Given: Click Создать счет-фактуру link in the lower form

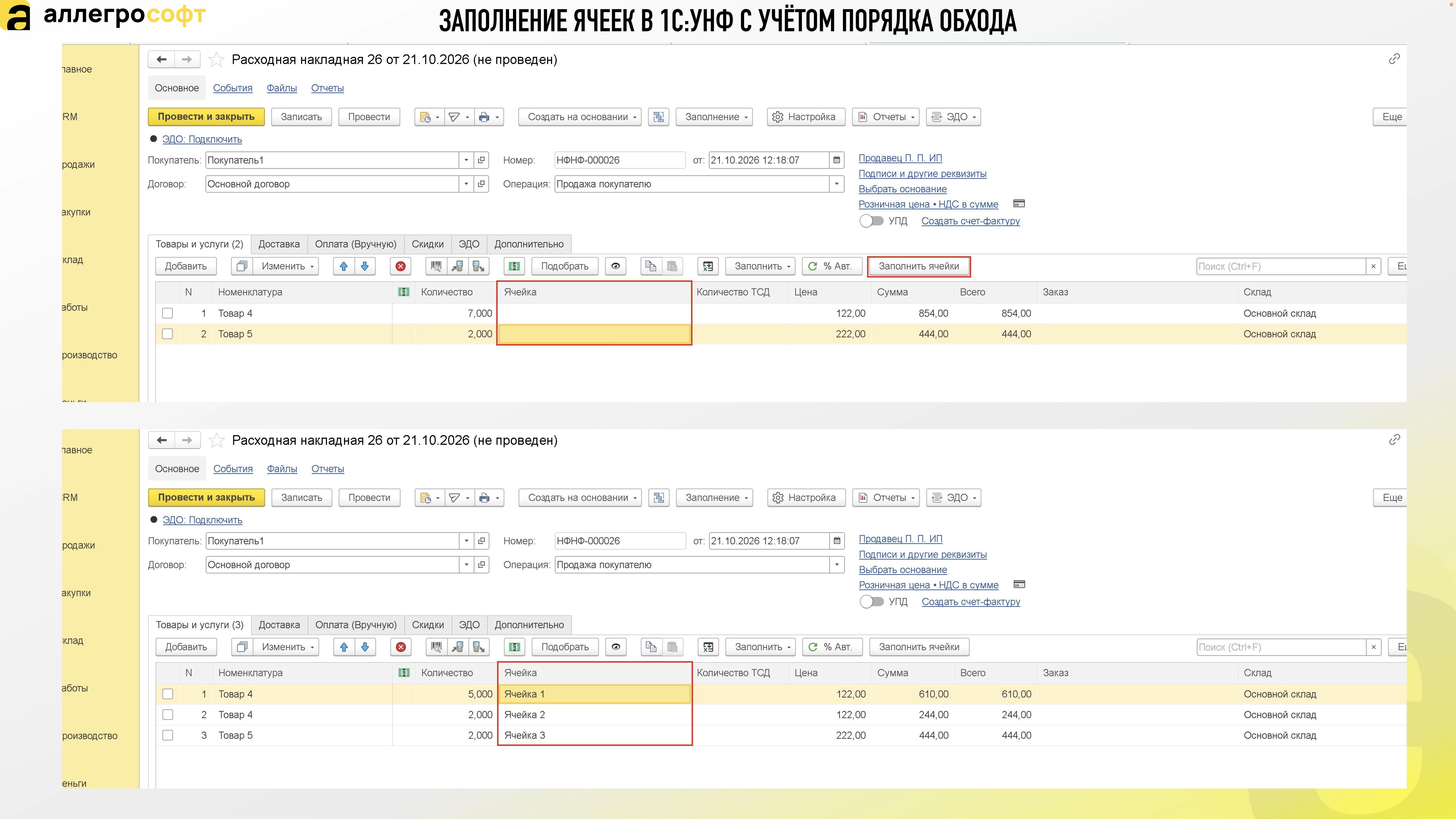Looking at the screenshot, I should point(971,602).
